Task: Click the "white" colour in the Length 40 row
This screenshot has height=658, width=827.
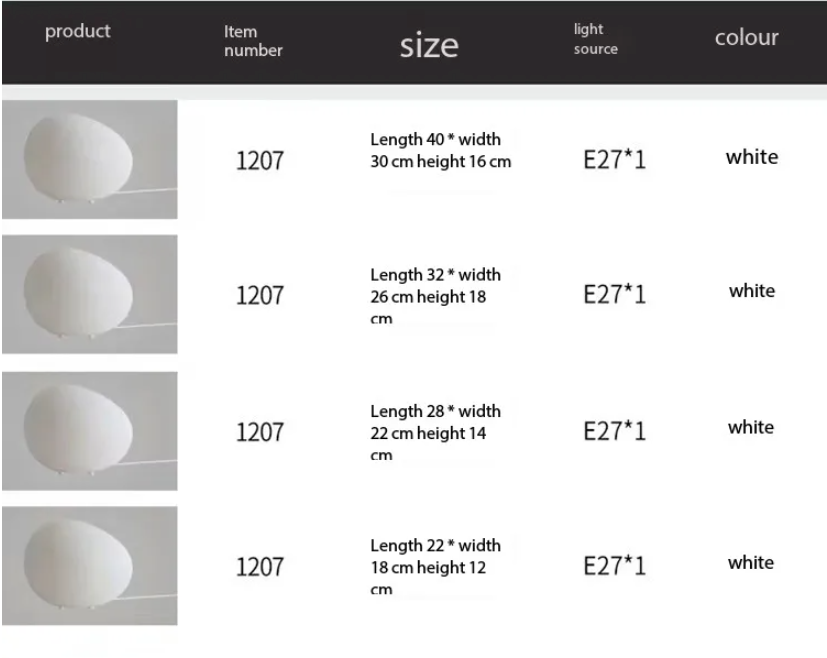Action: coord(752,157)
